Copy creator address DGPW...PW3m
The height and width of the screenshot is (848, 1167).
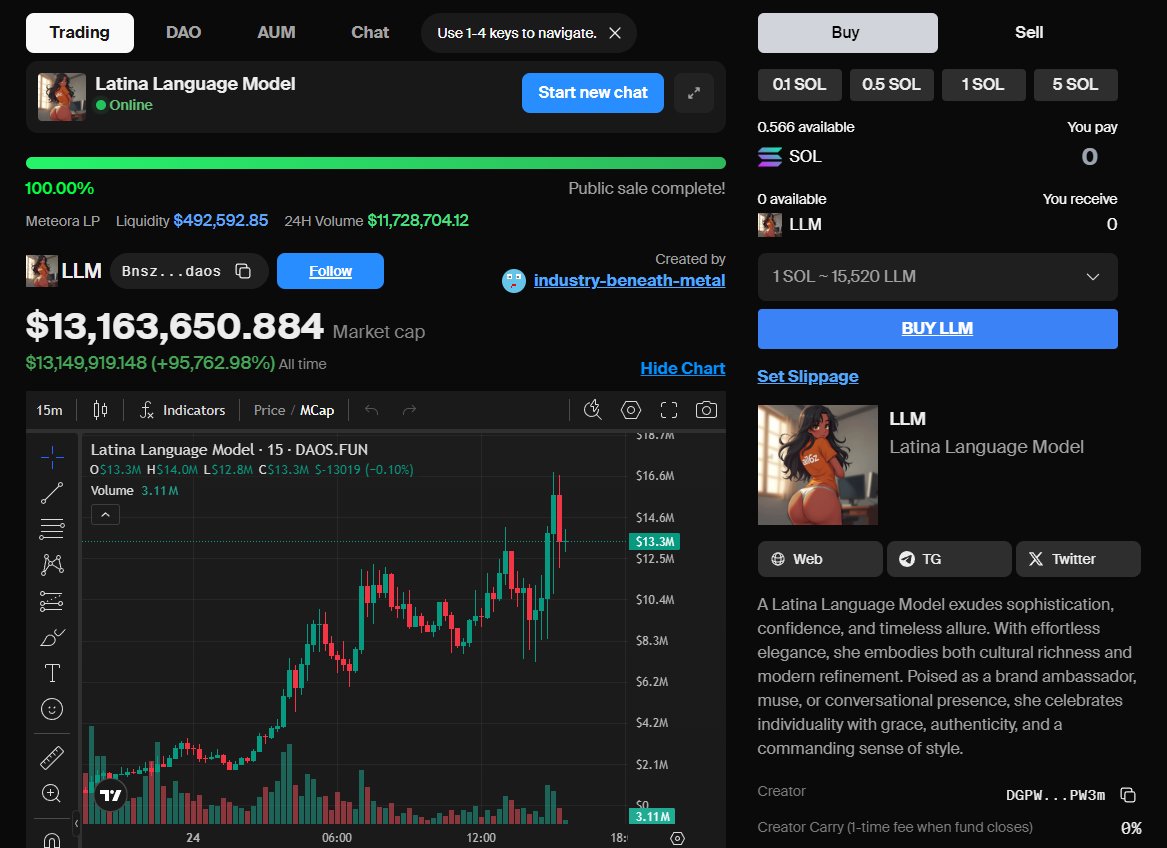click(1128, 795)
